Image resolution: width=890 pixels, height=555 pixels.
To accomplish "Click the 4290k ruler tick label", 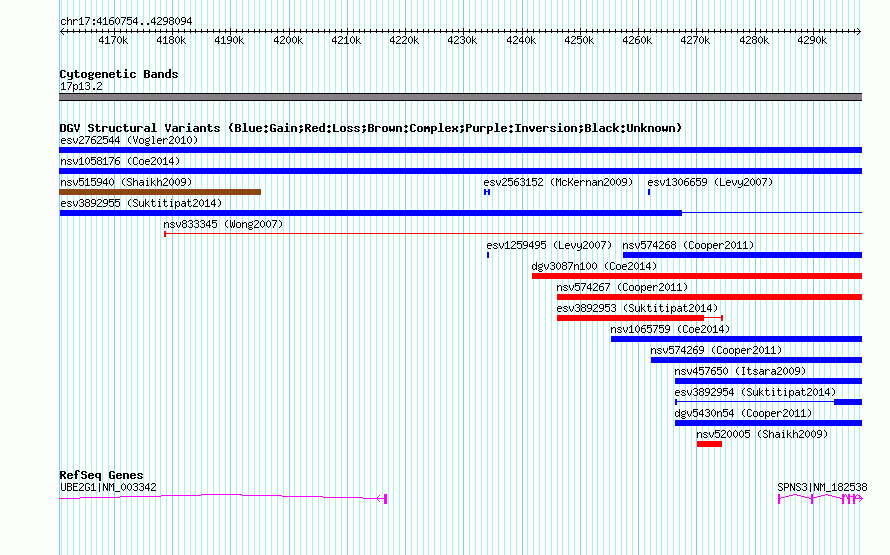I will pos(812,40).
